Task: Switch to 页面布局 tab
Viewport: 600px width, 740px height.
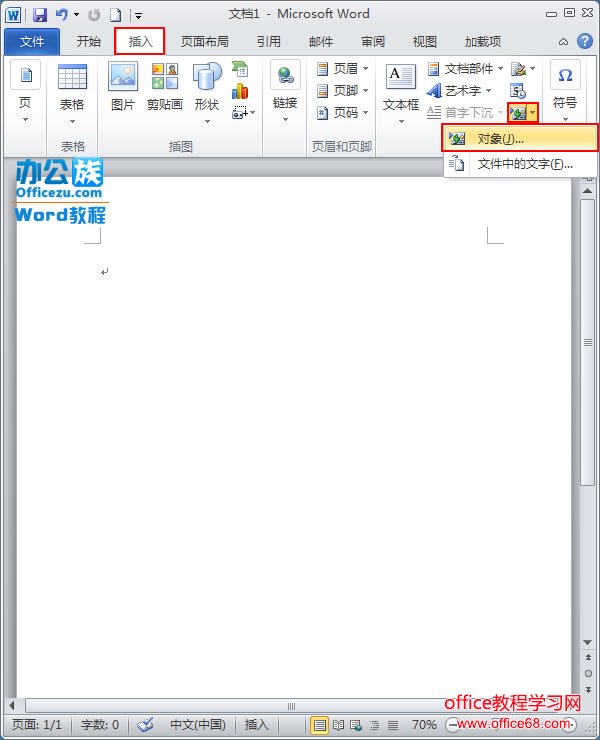Action: 205,42
